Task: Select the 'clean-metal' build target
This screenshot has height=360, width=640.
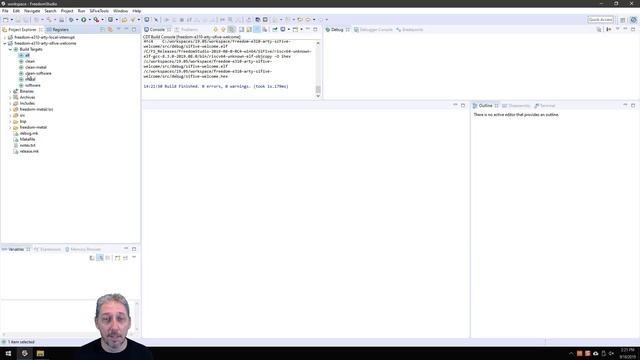Action: pyautogui.click(x=36, y=67)
